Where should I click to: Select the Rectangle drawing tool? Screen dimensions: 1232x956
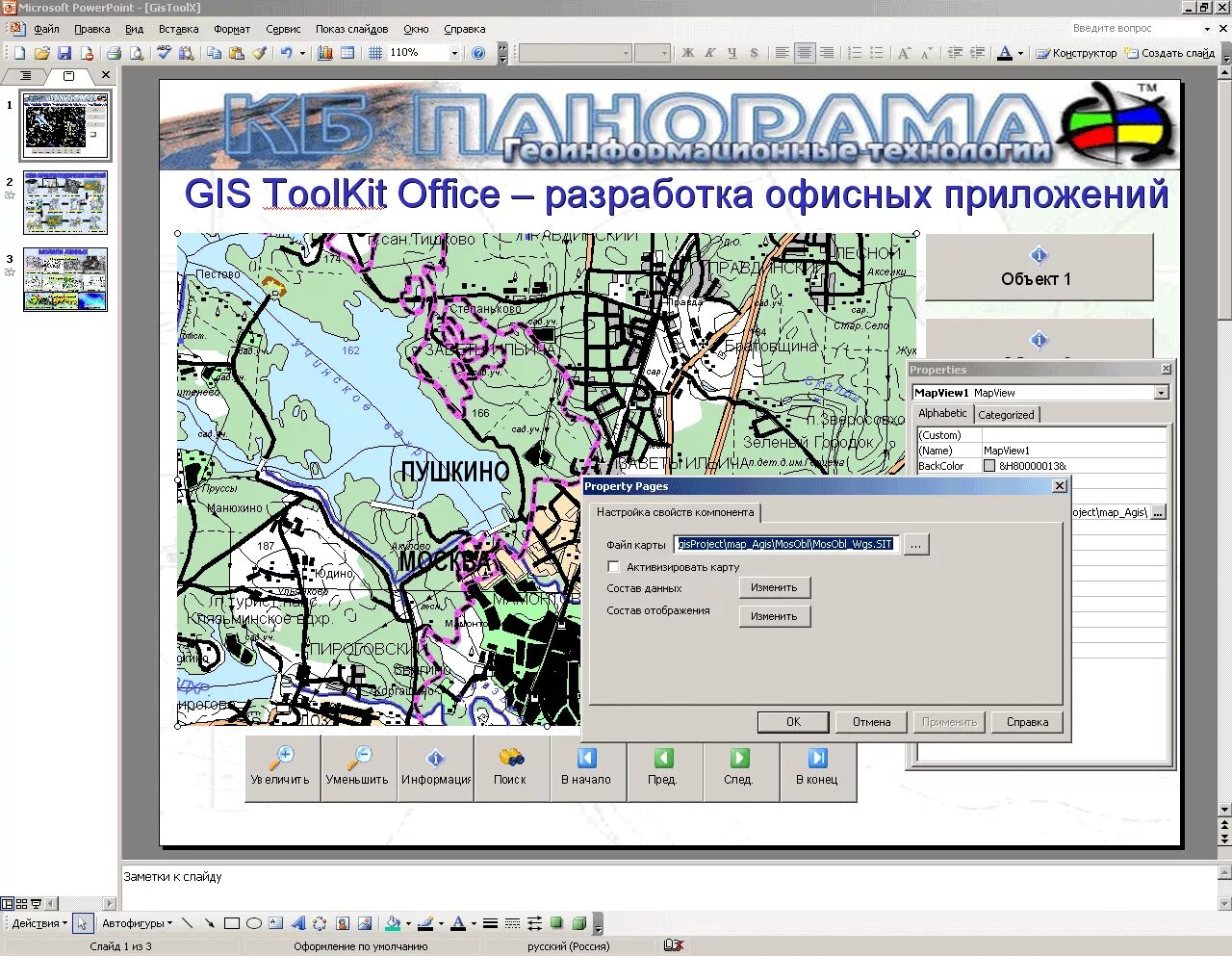(x=232, y=923)
